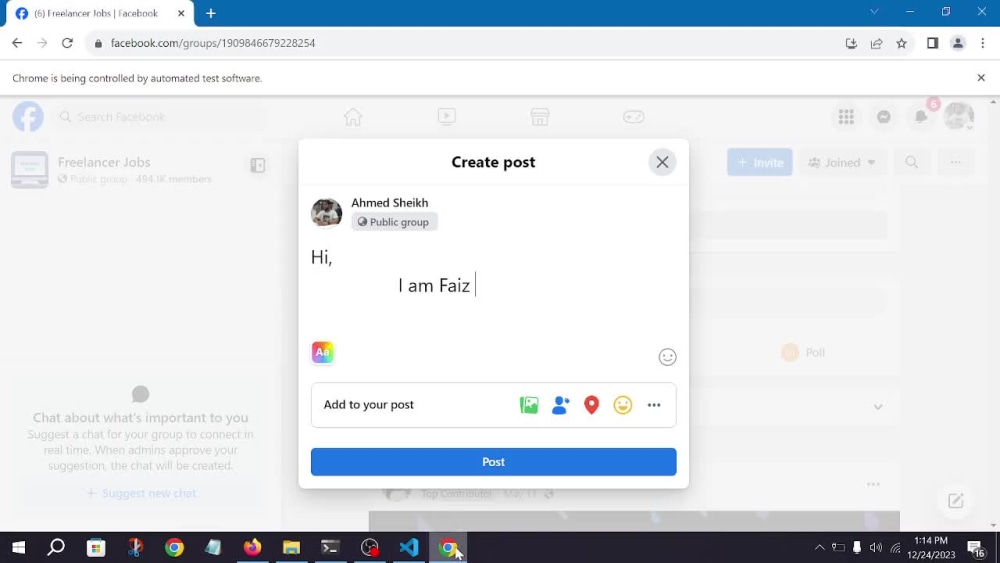Open the Windows notification center
Image resolution: width=1000 pixels, height=563 pixels.
click(975, 547)
